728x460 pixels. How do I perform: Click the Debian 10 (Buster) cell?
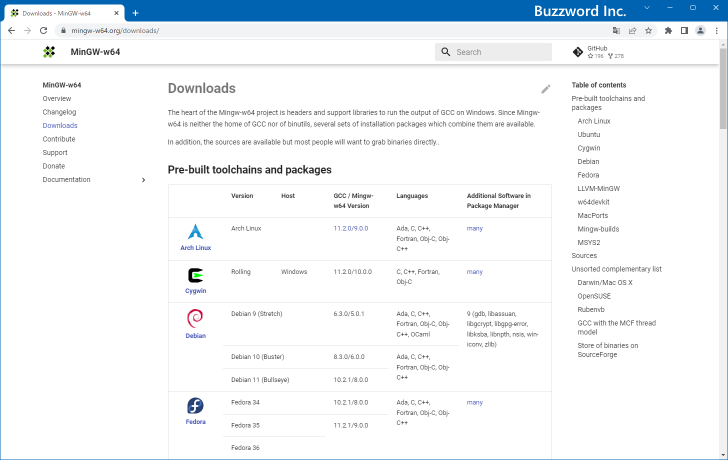258,357
